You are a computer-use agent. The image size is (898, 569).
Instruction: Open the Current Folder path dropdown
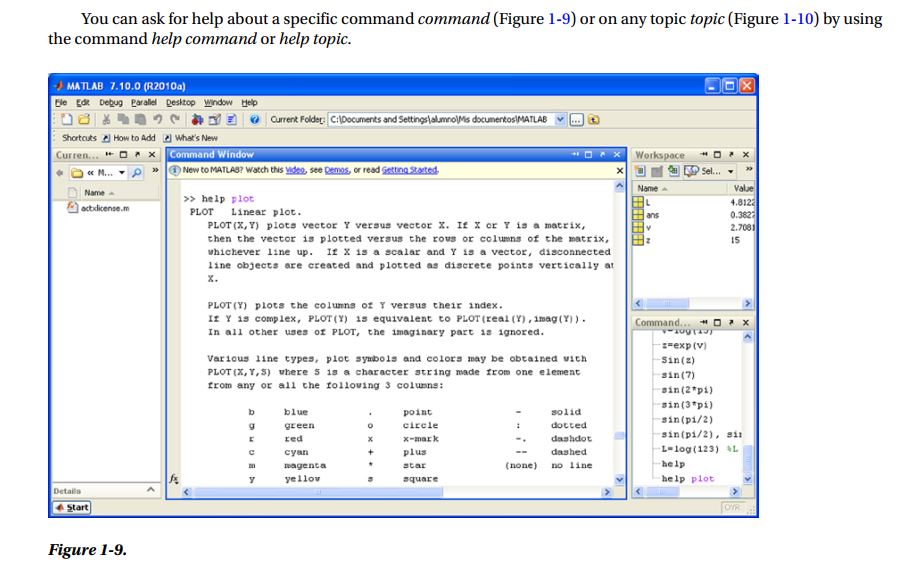pyautogui.click(x=560, y=119)
